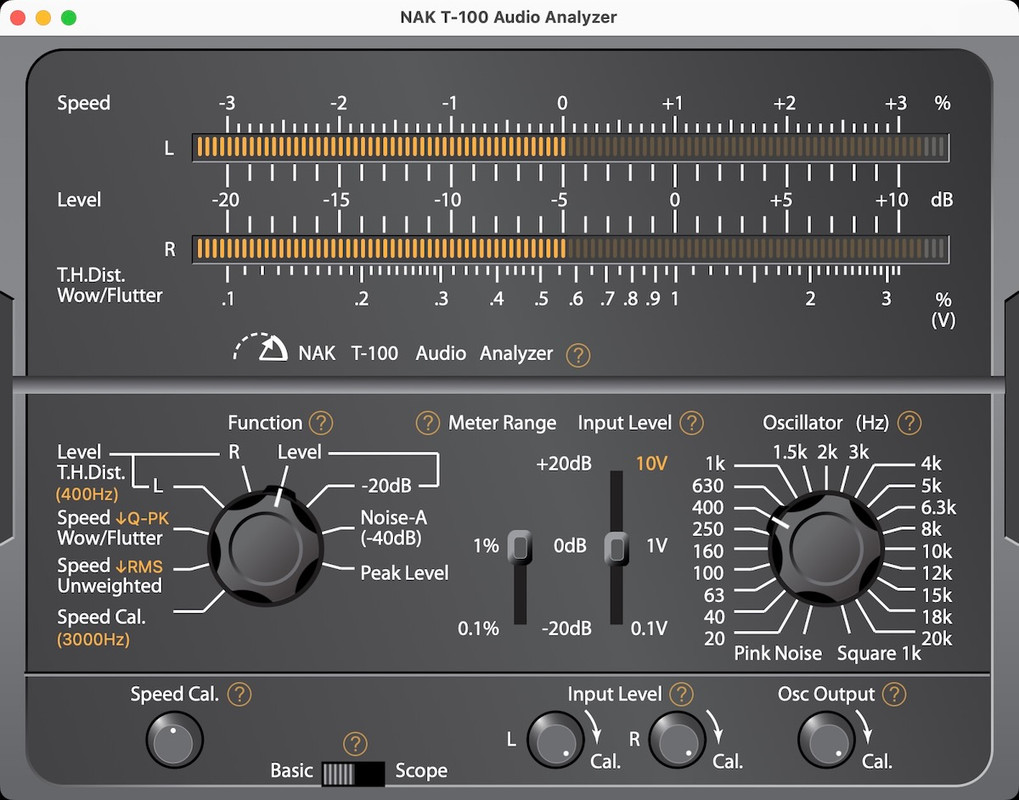Select the -20dB Level function

point(386,485)
